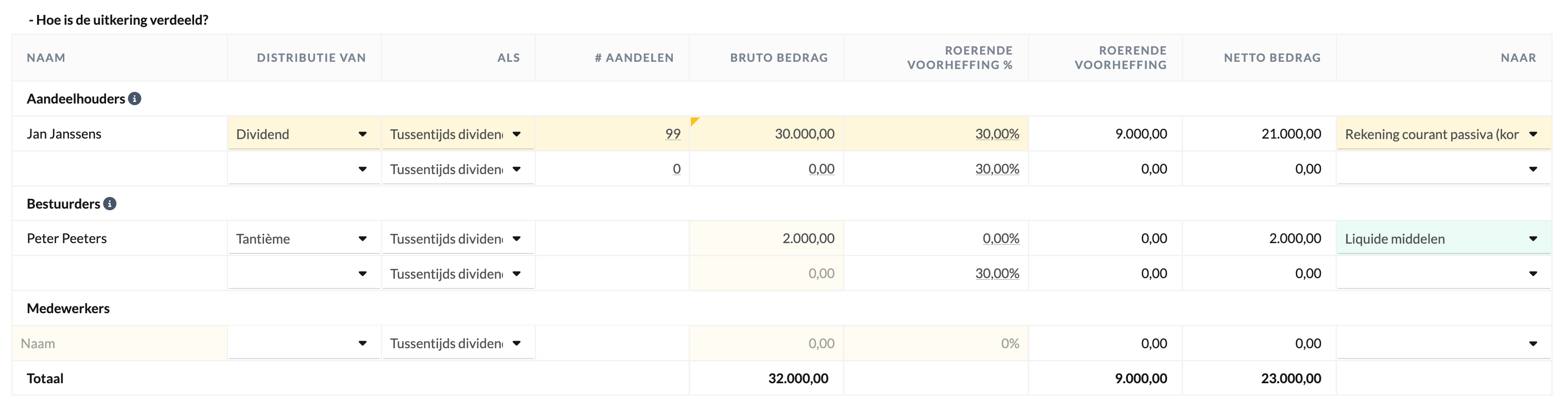
Task: Click the Netto Bedrag column header
Action: coord(1271,58)
